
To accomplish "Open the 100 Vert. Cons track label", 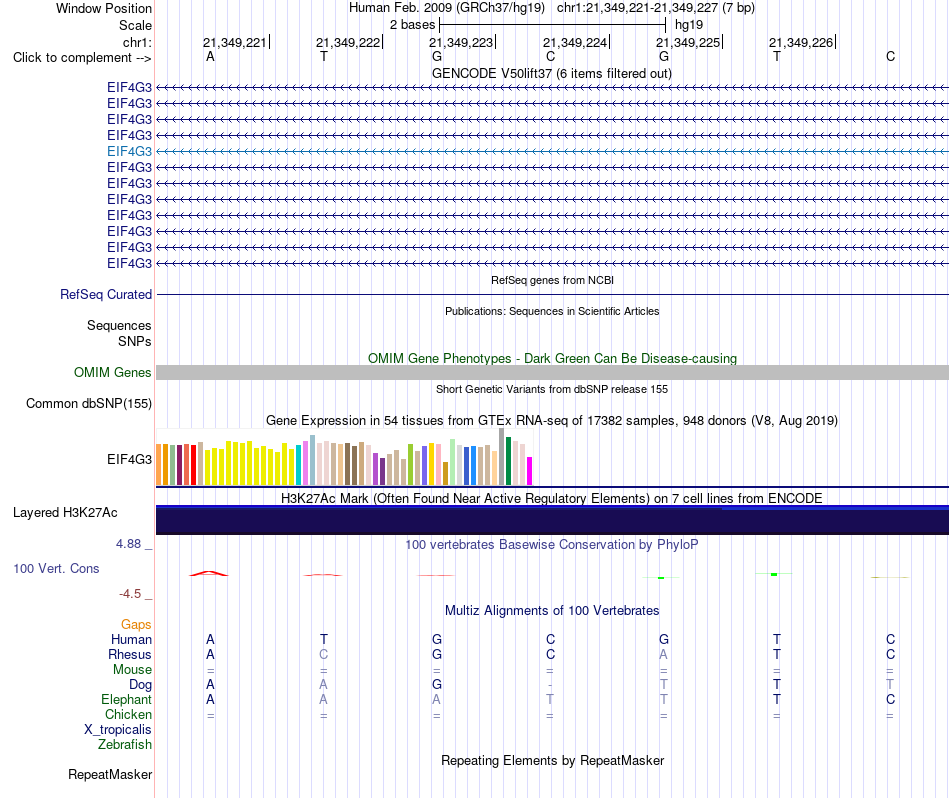I will coord(56,568).
